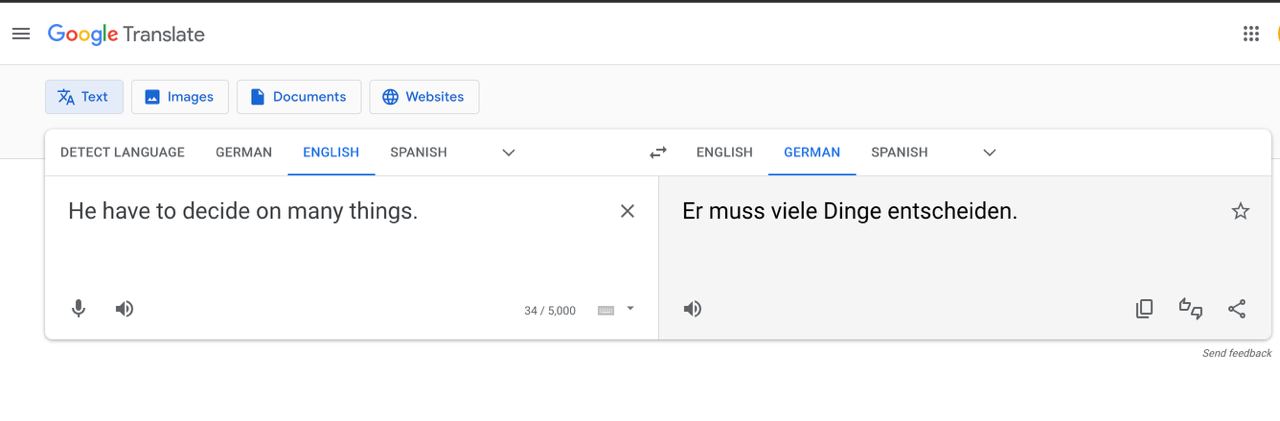1280x421 pixels.
Task: Switch to Images translation mode
Action: click(180, 97)
